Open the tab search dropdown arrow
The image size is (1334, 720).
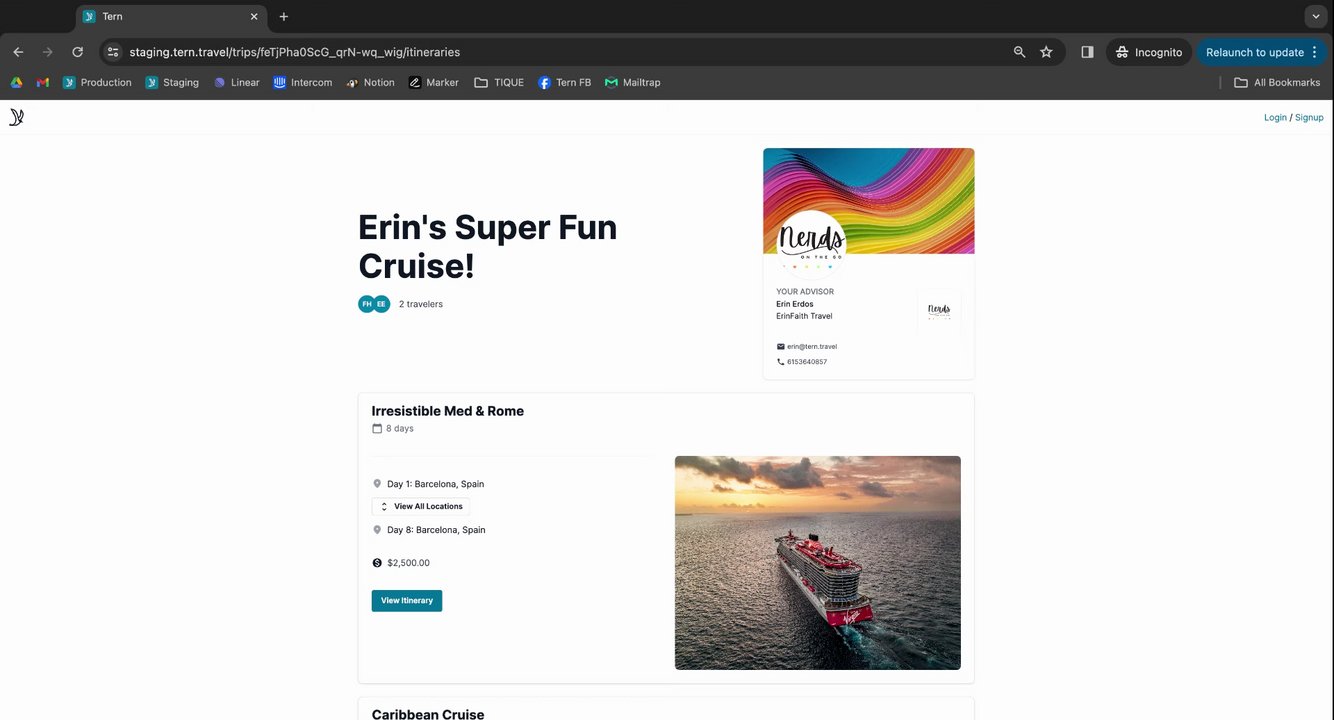click(1316, 17)
